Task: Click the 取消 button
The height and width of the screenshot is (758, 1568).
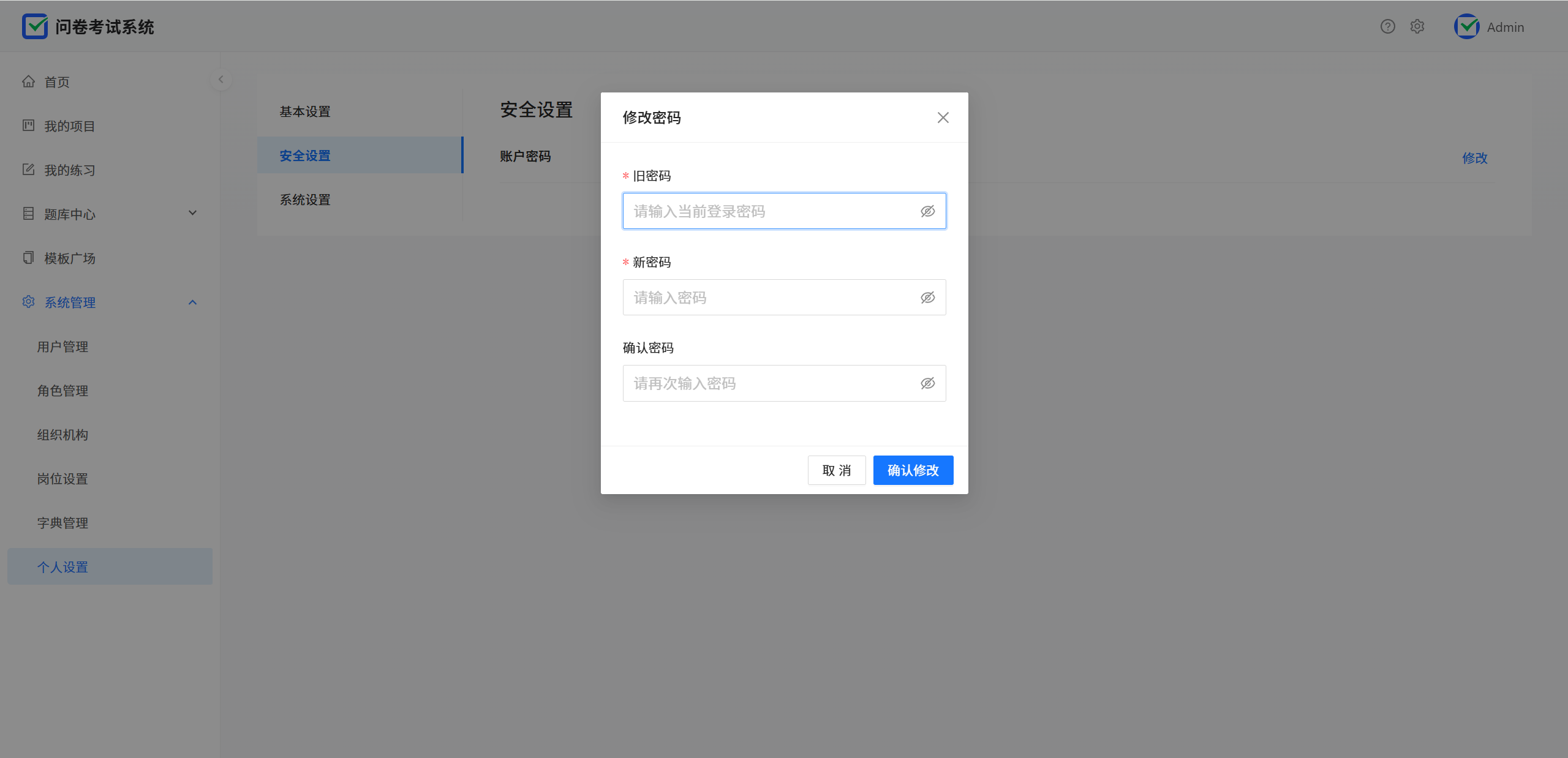Action: (837, 470)
